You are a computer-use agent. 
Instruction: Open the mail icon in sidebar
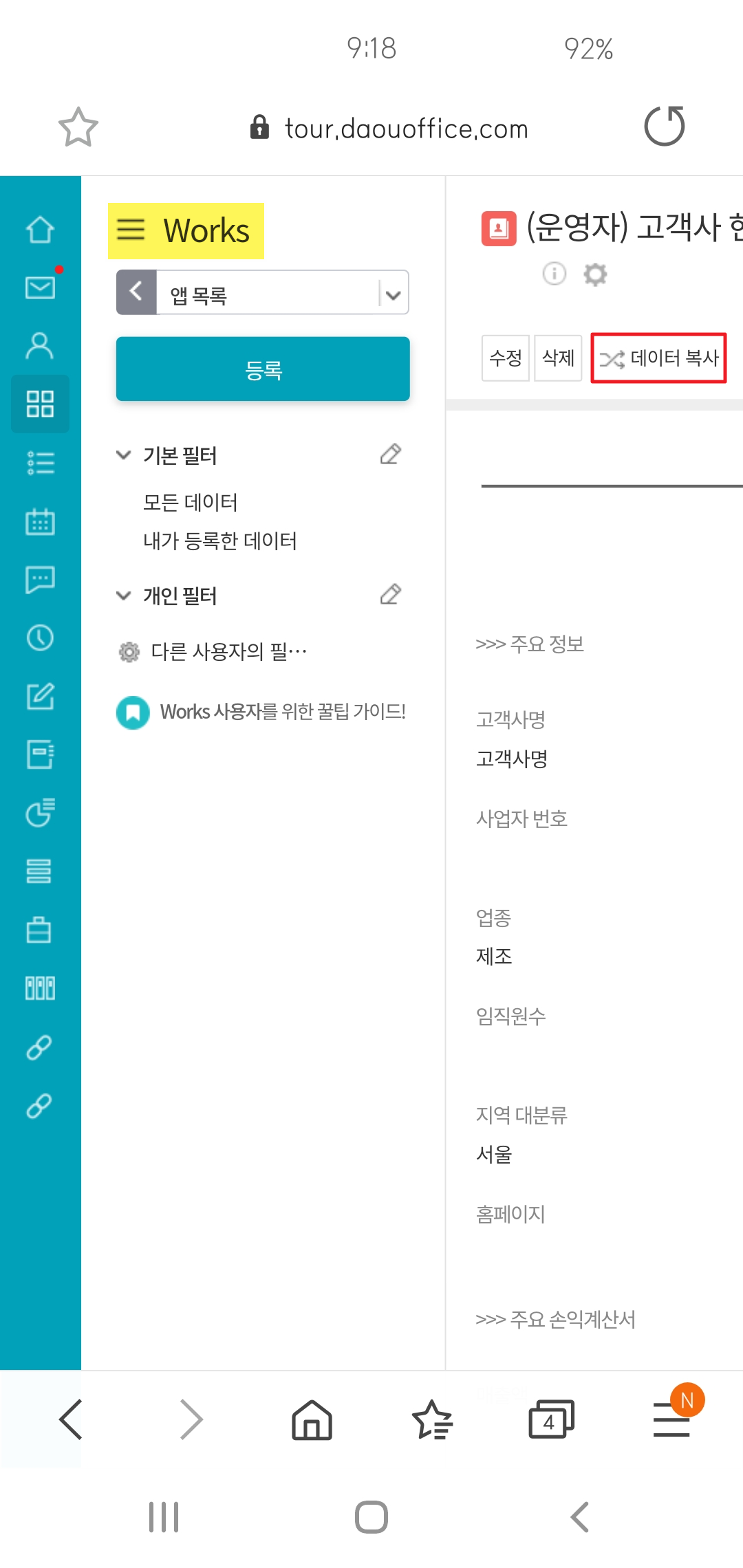pos(40,287)
